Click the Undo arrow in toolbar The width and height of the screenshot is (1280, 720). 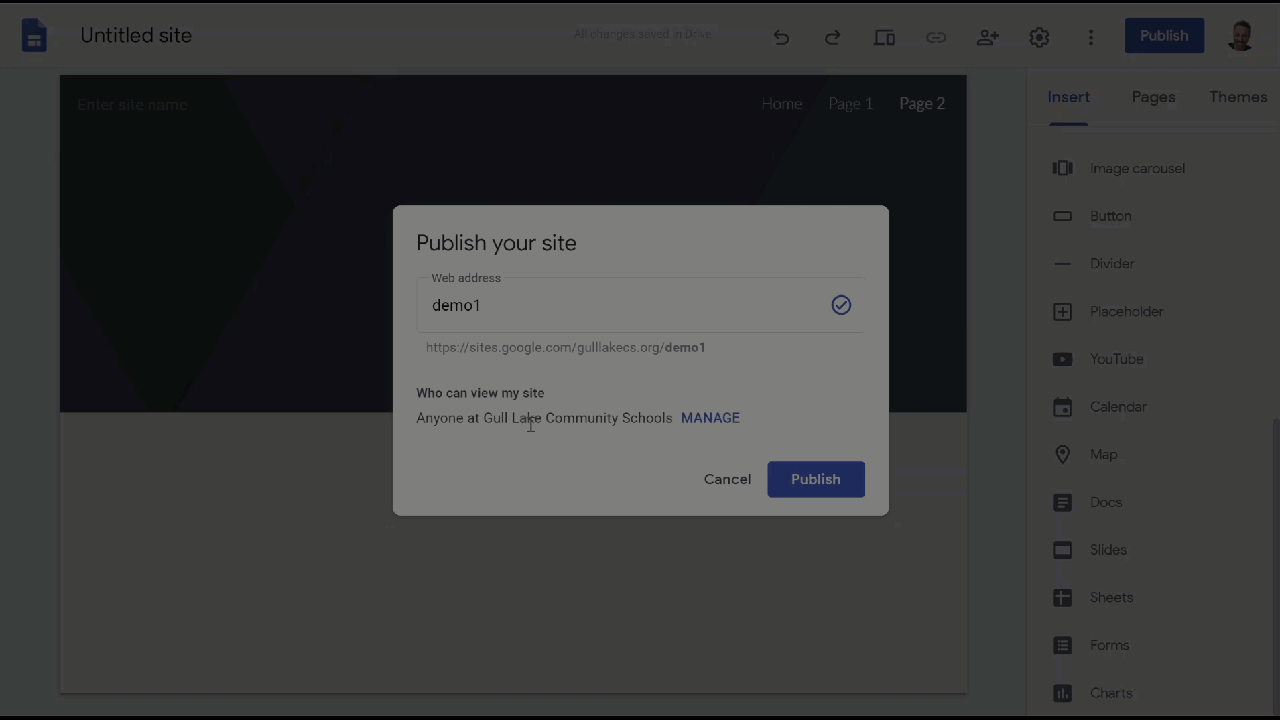click(781, 37)
